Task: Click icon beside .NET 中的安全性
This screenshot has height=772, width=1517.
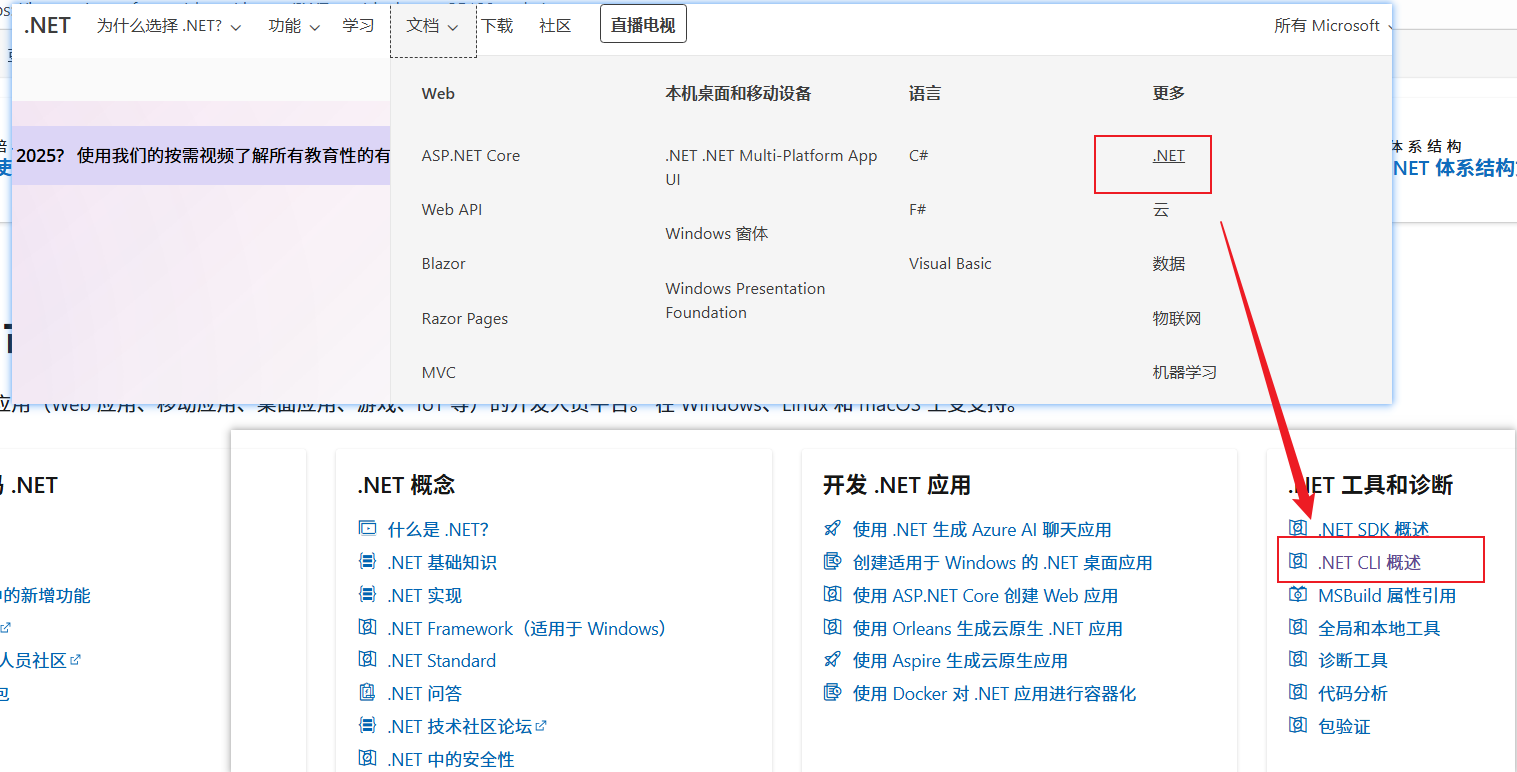Action: 367,759
